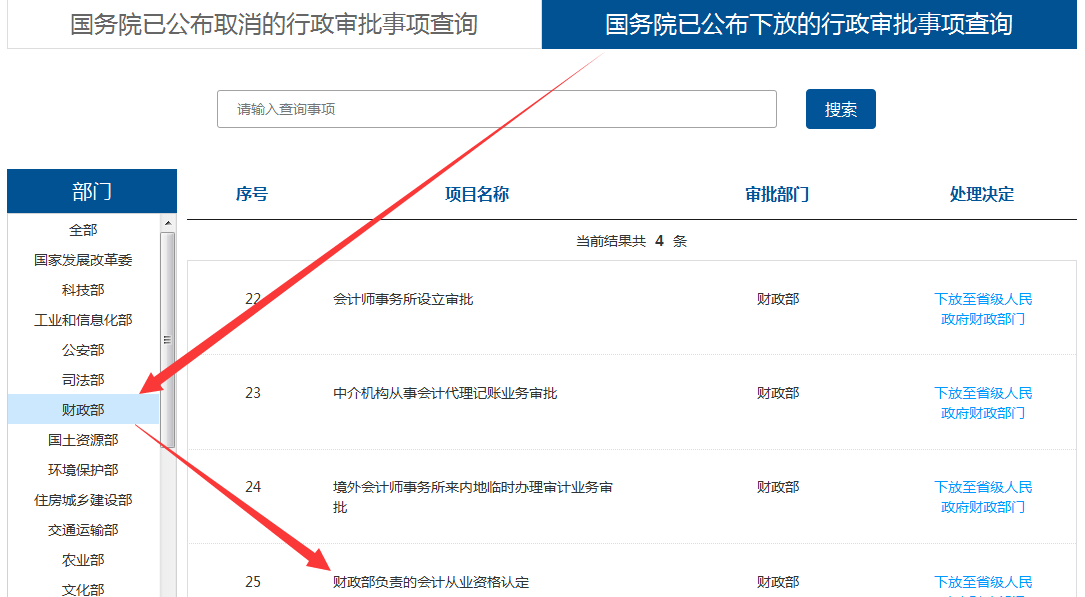Click the department list scroll-up arrow

168,223
